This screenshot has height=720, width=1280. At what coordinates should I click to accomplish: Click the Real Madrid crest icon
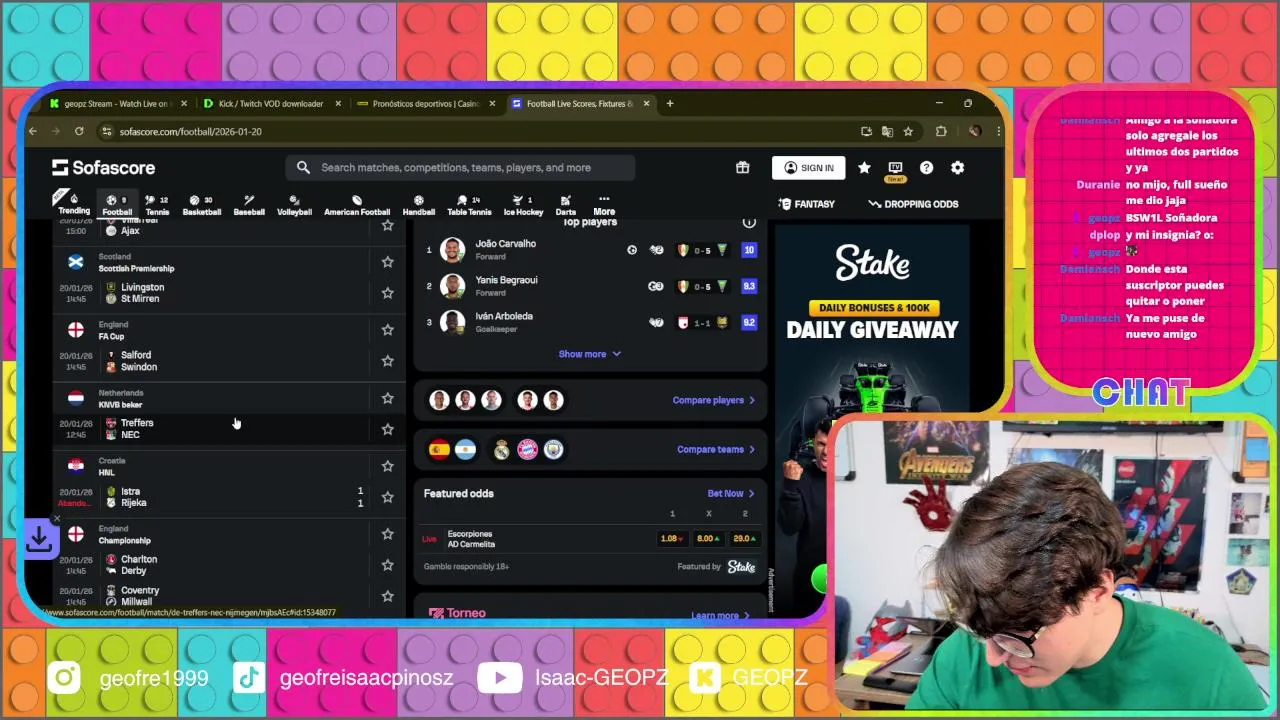(x=501, y=450)
